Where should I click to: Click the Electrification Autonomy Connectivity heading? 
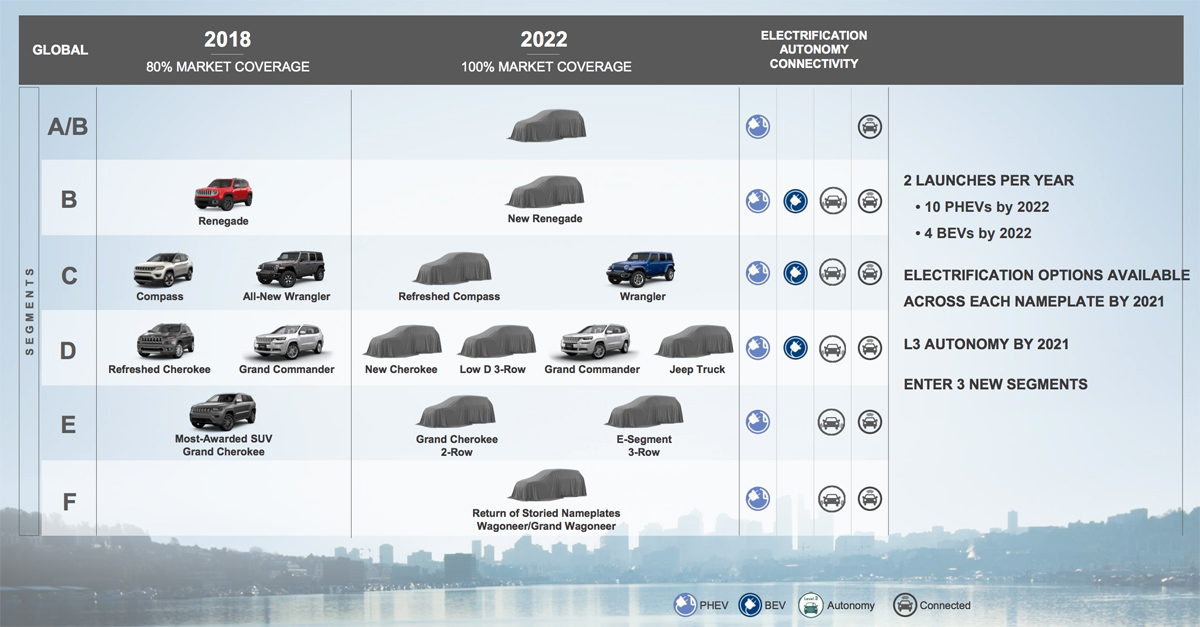coord(814,49)
